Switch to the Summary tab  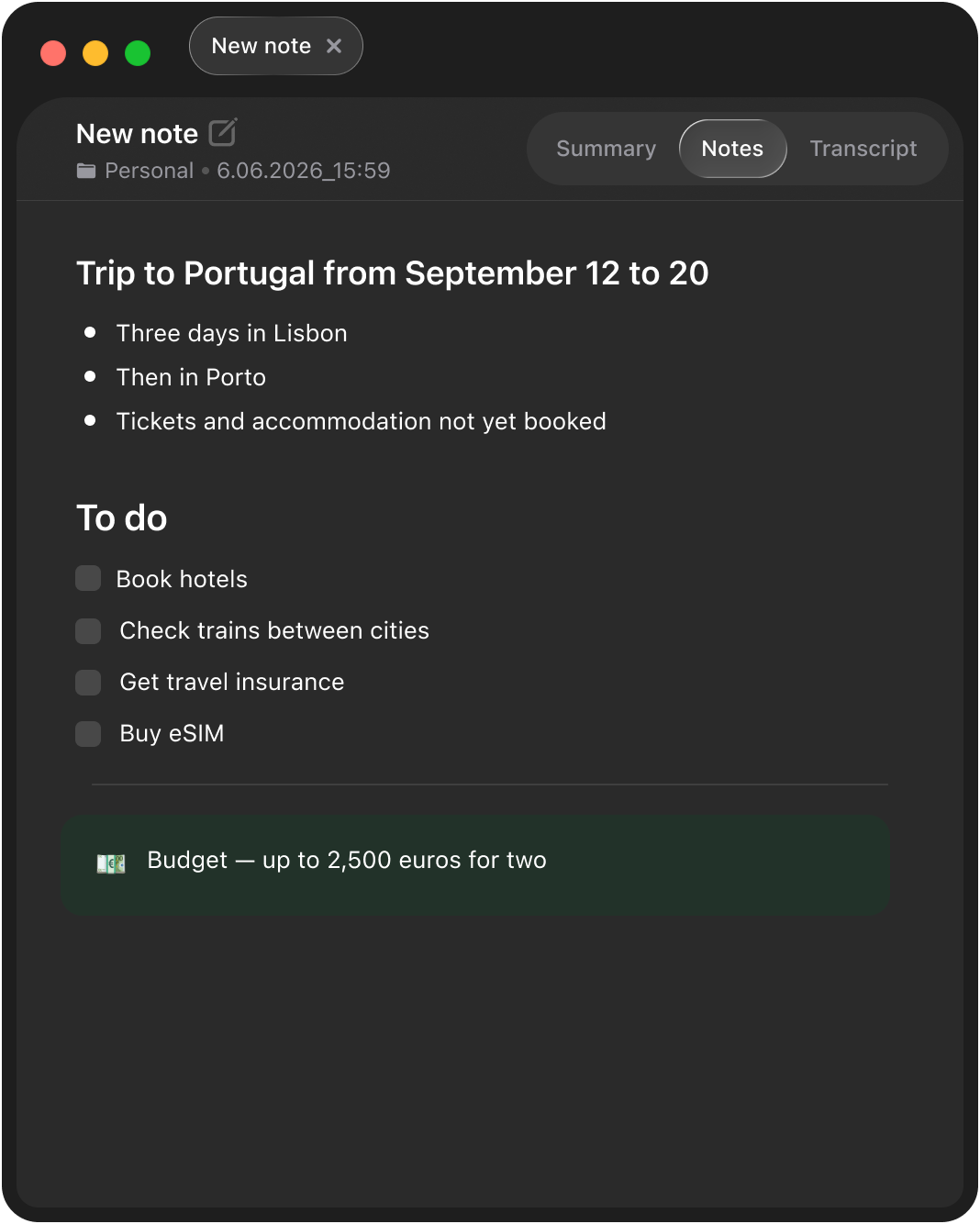point(606,149)
